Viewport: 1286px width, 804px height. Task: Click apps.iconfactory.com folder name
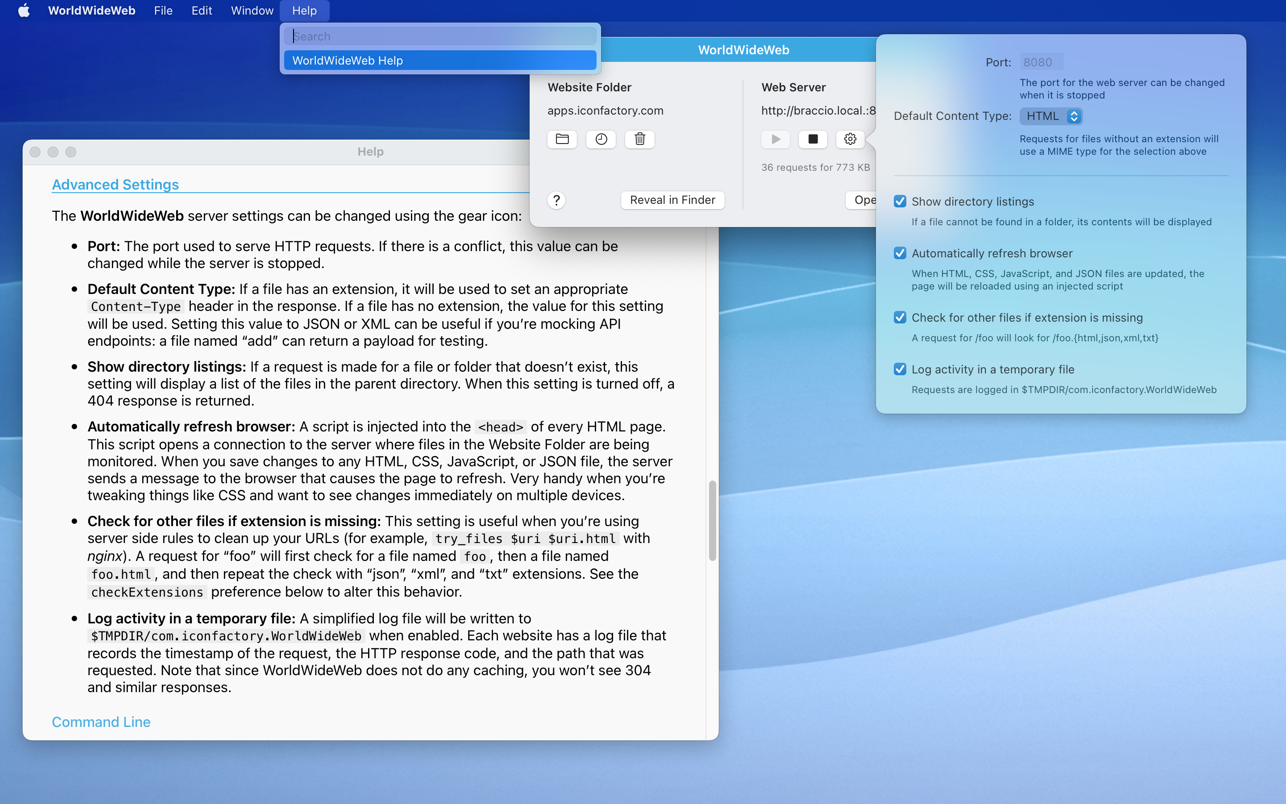605,111
